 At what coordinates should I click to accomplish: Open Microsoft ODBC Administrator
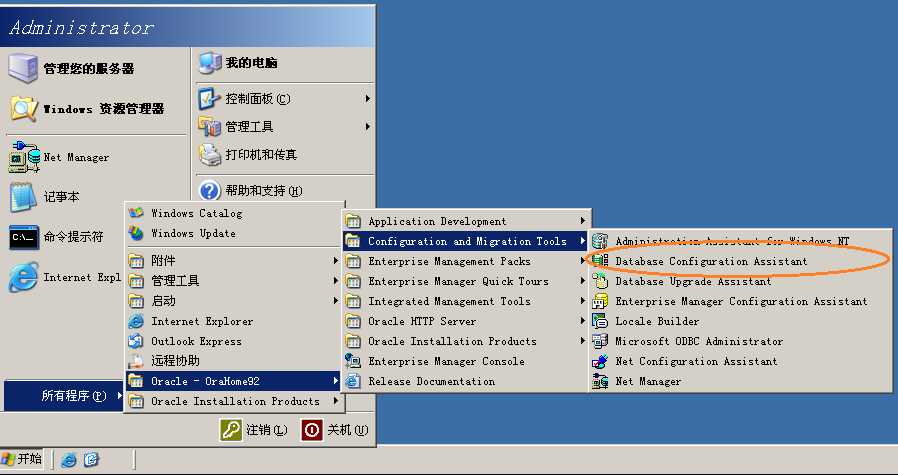tap(740, 341)
